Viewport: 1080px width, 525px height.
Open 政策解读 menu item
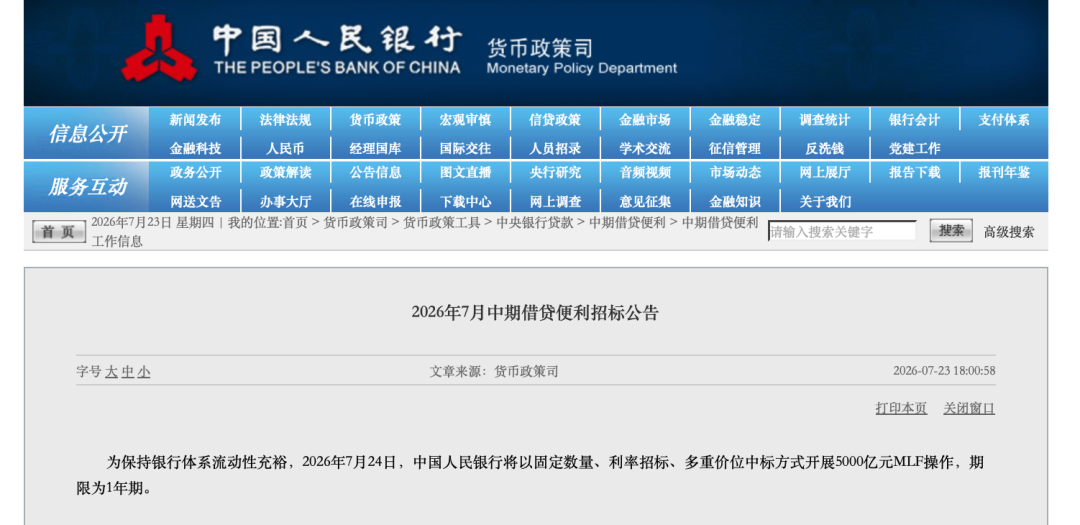(285, 172)
